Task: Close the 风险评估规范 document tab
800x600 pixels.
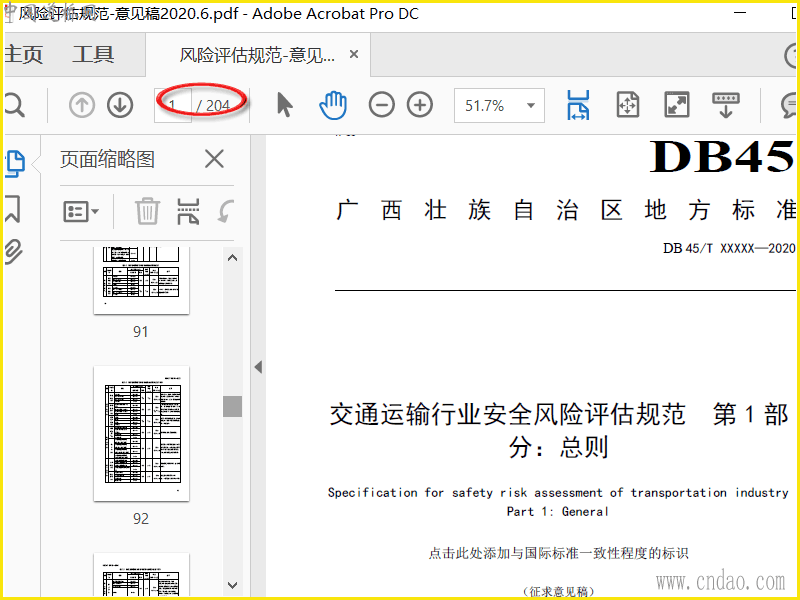Action: tap(354, 54)
